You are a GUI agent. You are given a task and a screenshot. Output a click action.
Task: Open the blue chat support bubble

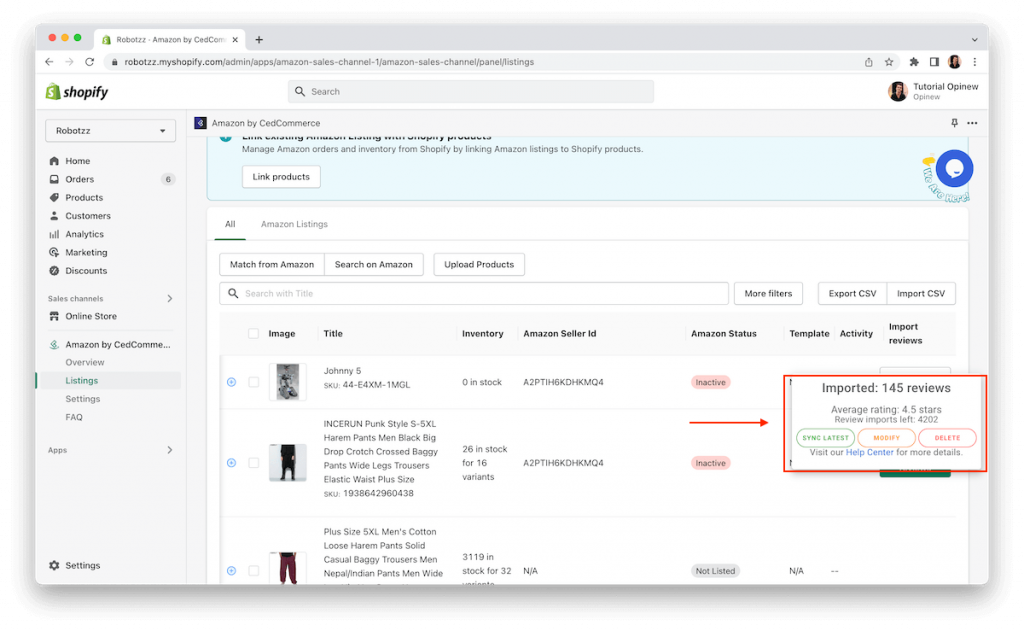[x=954, y=169]
